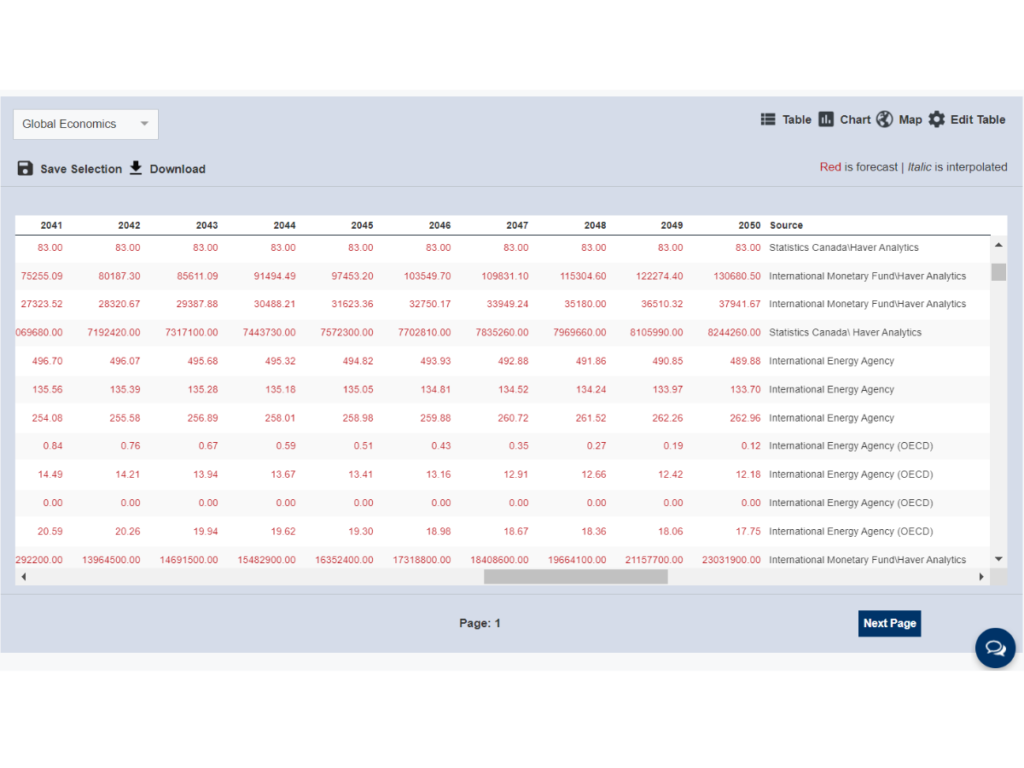Open the chat support bubble
Viewport: 1024px width, 768px height.
click(x=995, y=648)
